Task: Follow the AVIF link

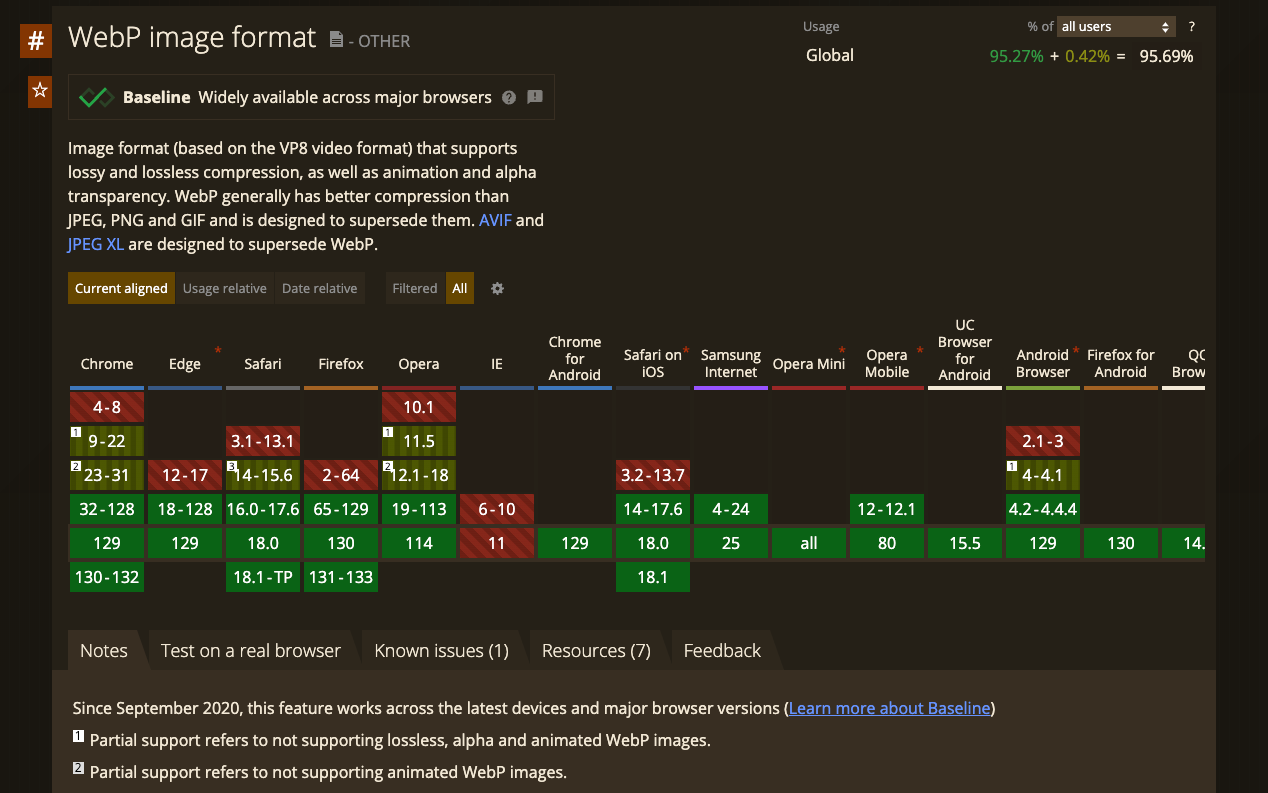Action: click(x=495, y=220)
